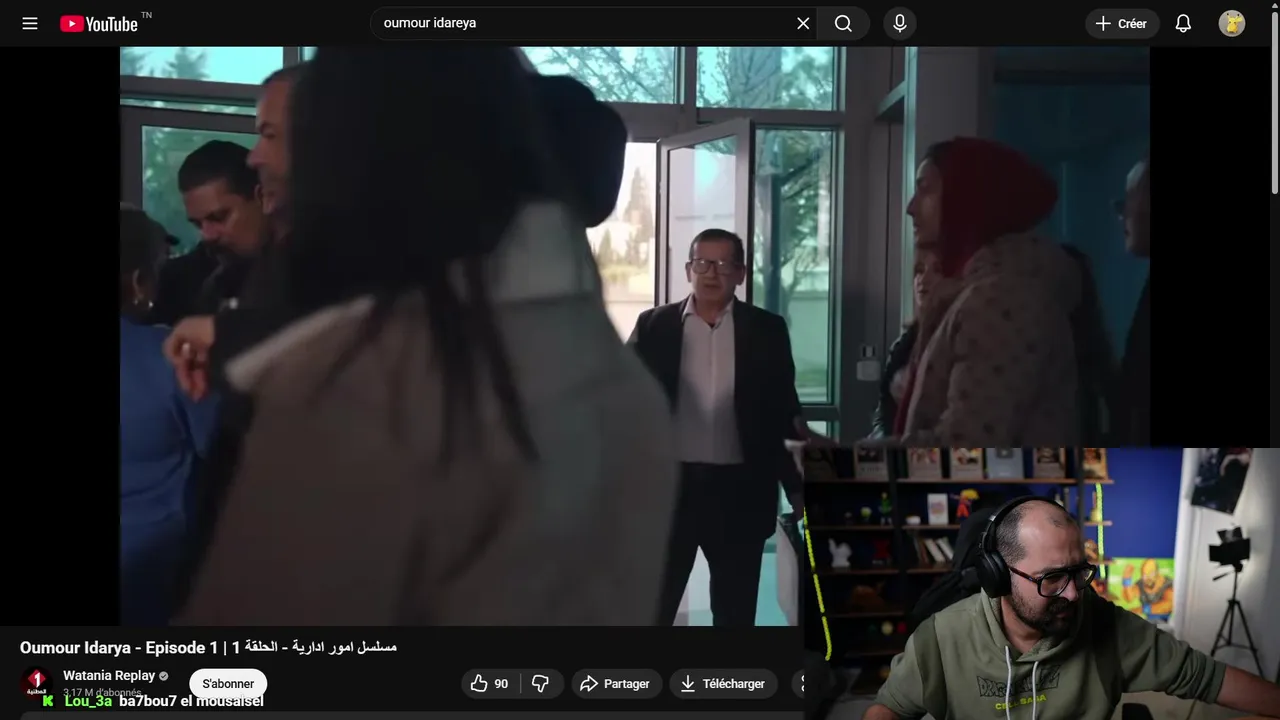Pause the video by clicking the player
Viewport: 1280px width, 720px height.
pyautogui.click(x=634, y=336)
